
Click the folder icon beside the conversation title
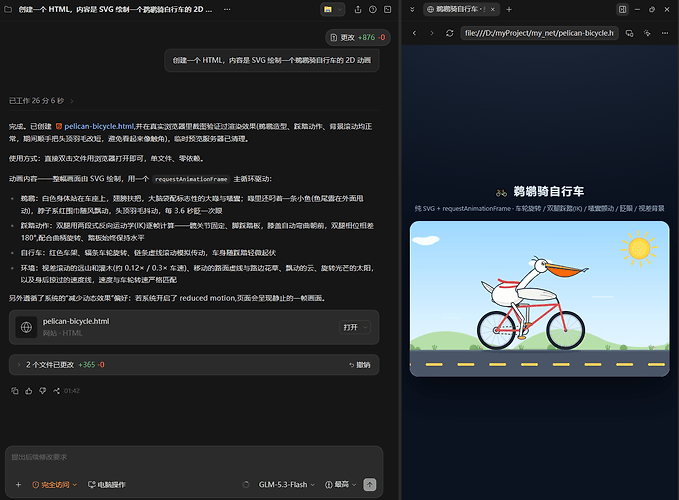(x=8, y=9)
